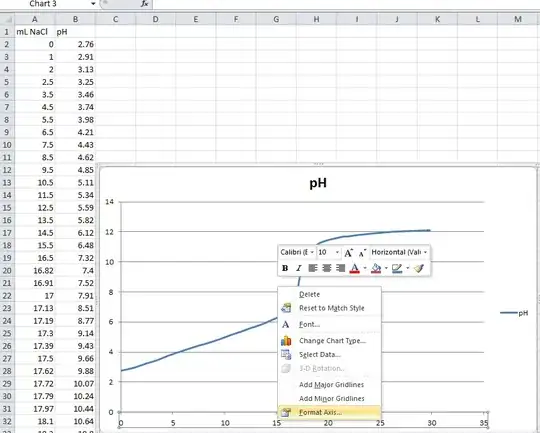Align text right in mini toolbar
Image resolution: width=540 pixels, height=433 pixels.
coord(340,268)
